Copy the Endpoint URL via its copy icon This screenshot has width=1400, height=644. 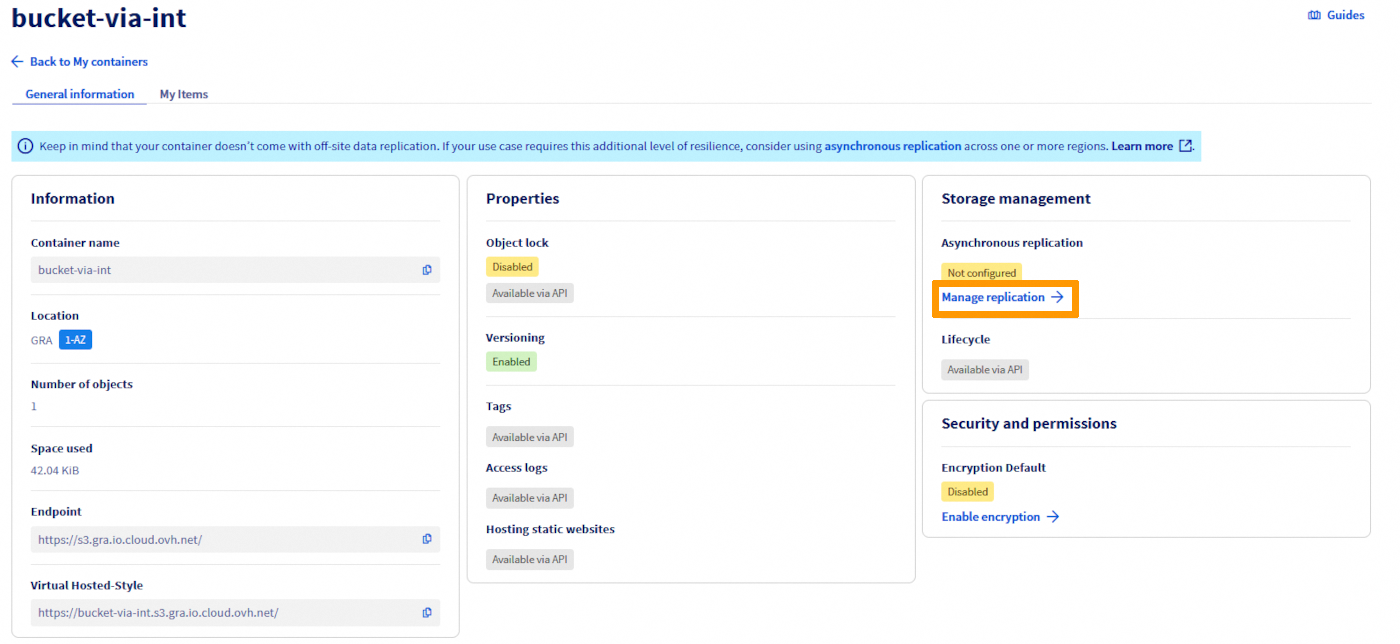coord(427,538)
